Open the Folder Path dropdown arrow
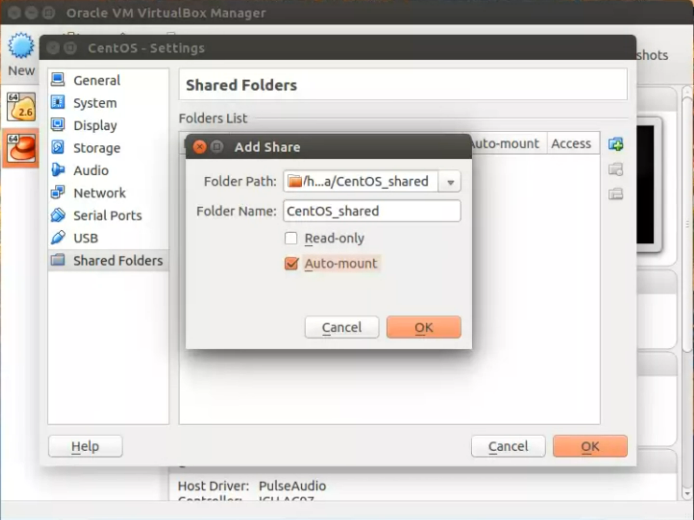Image resolution: width=694 pixels, height=520 pixels. (450, 182)
